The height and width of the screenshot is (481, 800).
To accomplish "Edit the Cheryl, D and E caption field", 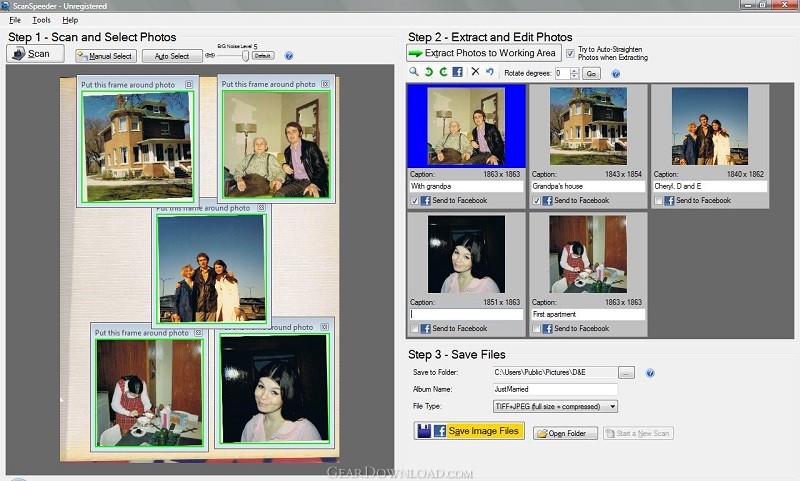I will [x=710, y=186].
